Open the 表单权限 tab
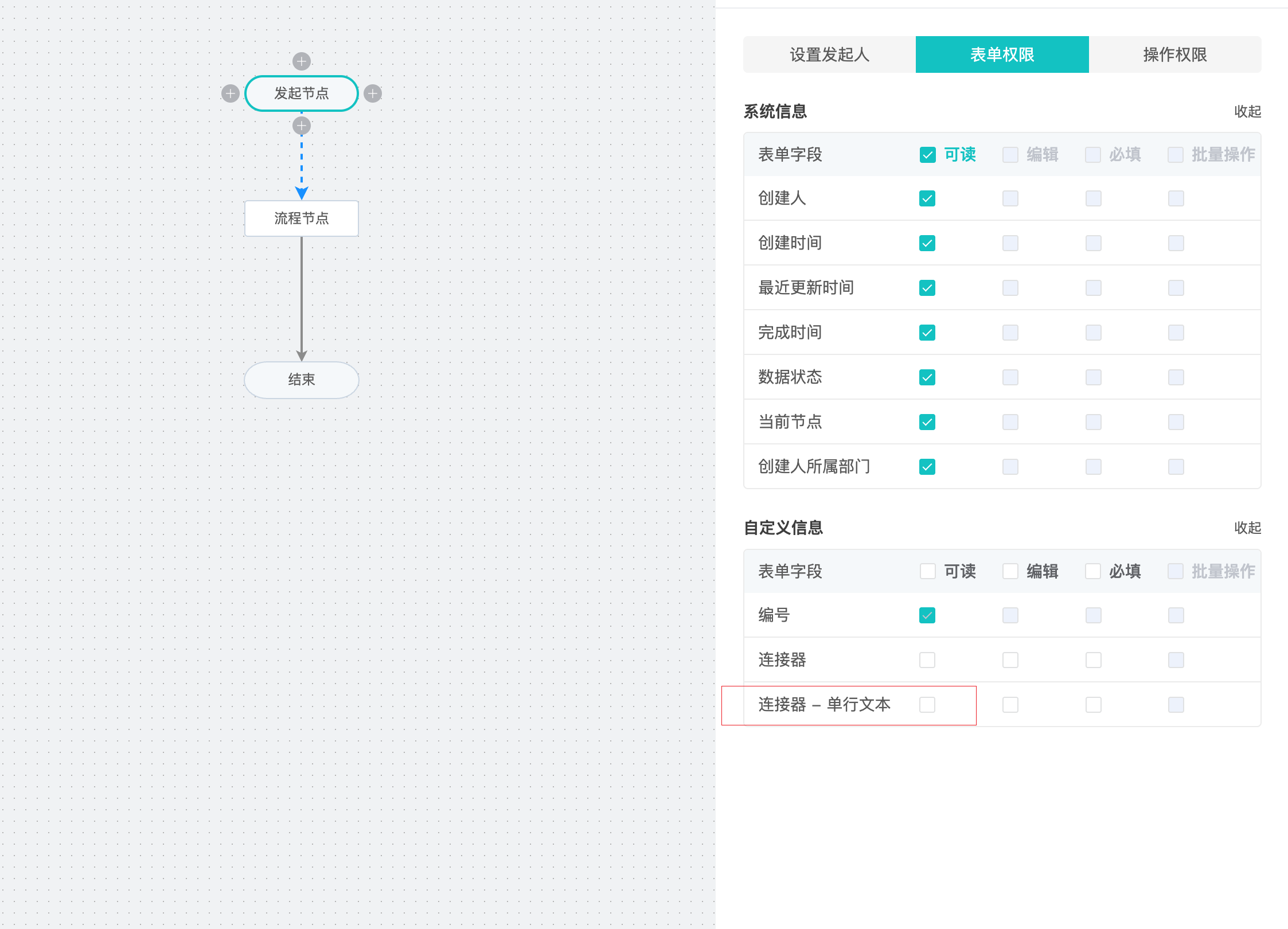The width and height of the screenshot is (1288, 929). [x=1002, y=54]
